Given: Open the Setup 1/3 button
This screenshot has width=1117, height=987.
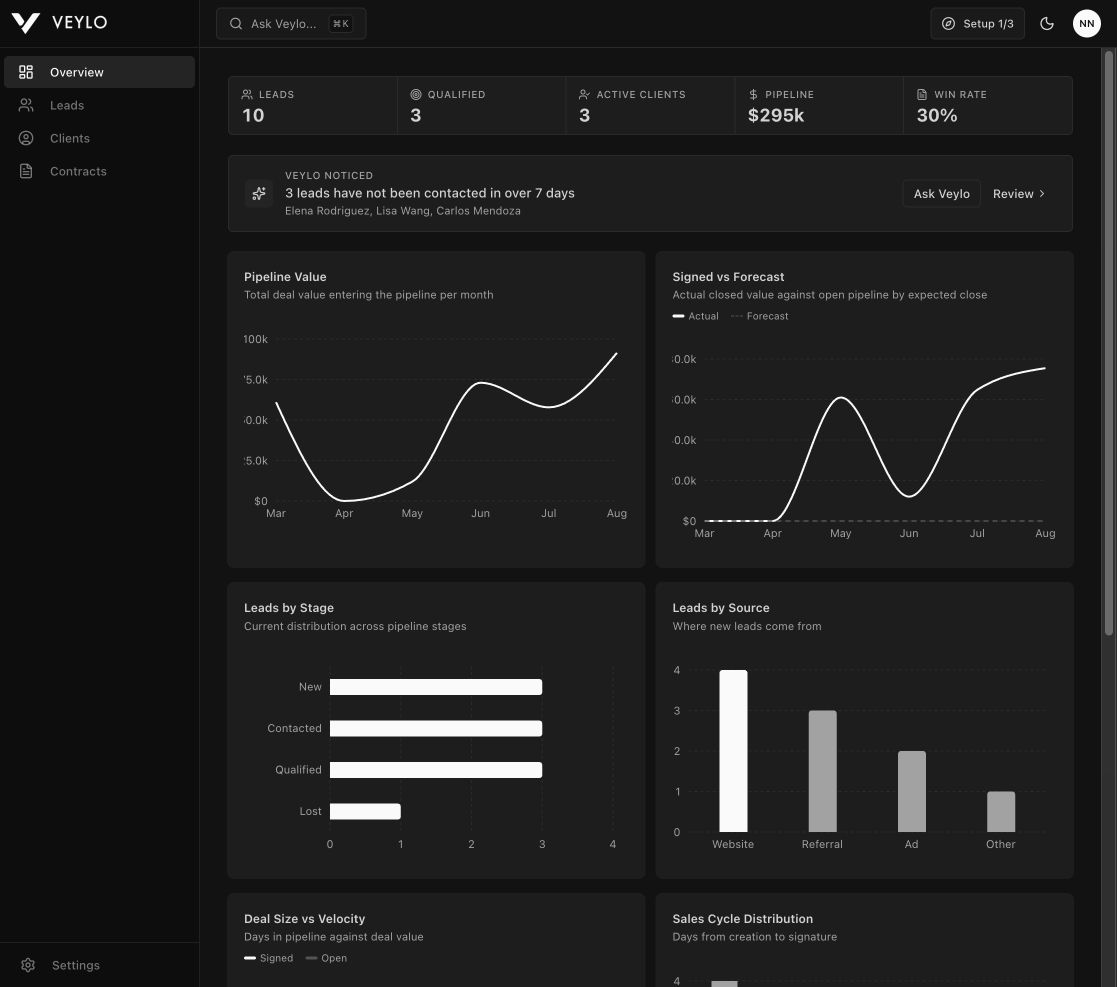Looking at the screenshot, I should [x=977, y=24].
